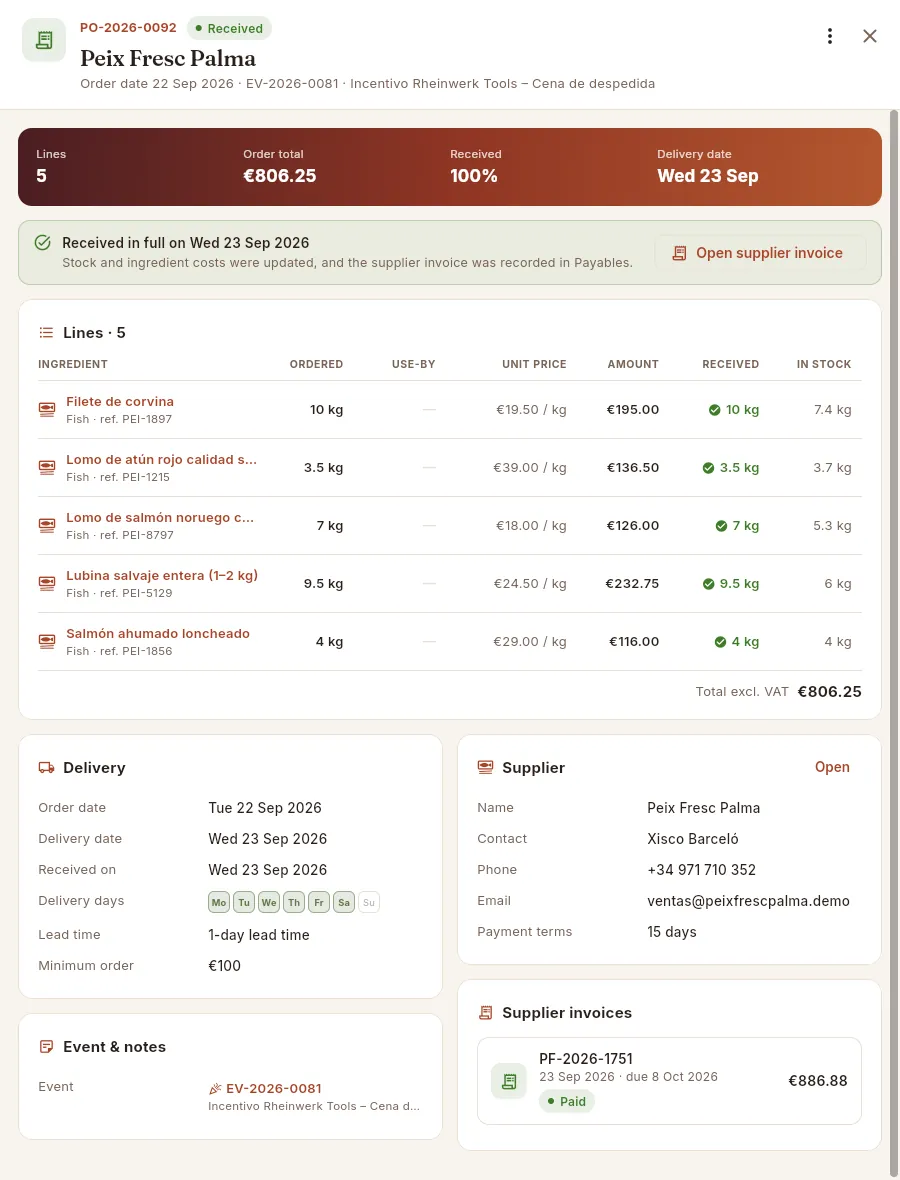900x1180 pixels.
Task: Toggle the We delivery day chip
Action: (269, 902)
